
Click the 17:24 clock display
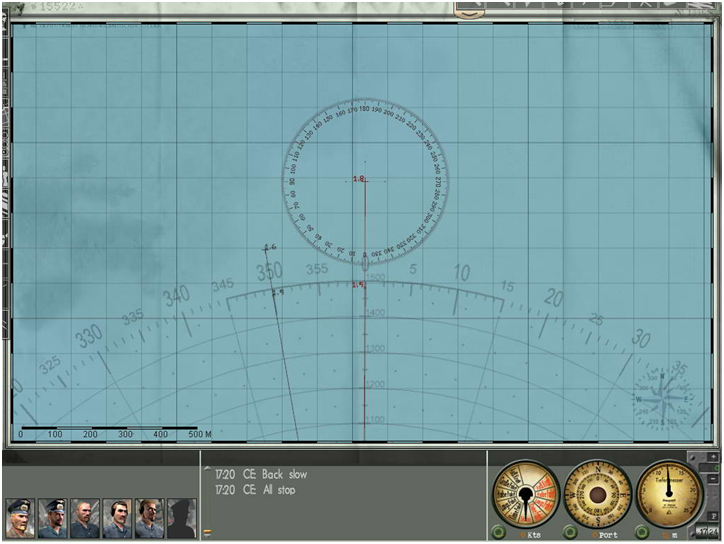[x=708, y=532]
